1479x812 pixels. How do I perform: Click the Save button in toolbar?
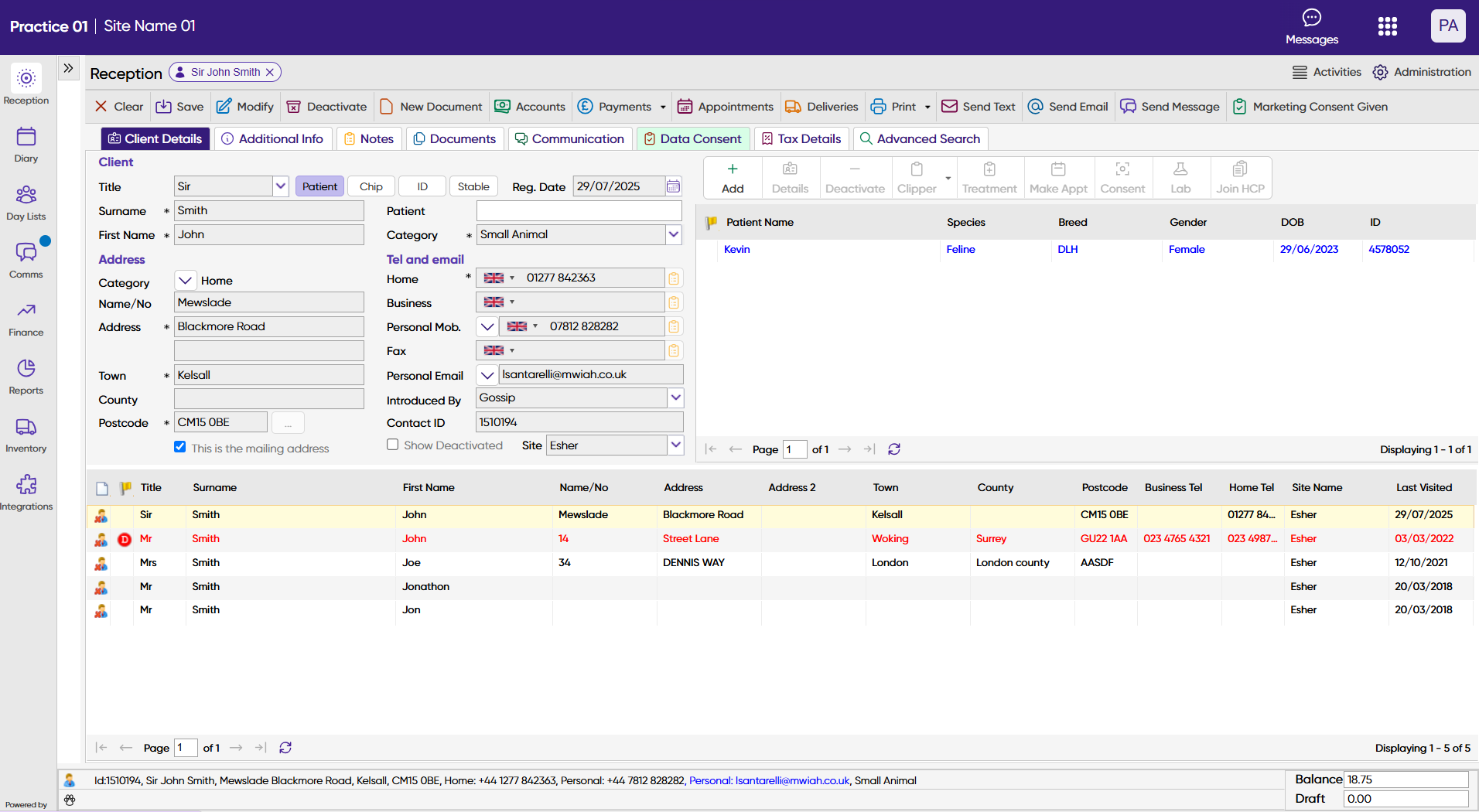pos(179,107)
